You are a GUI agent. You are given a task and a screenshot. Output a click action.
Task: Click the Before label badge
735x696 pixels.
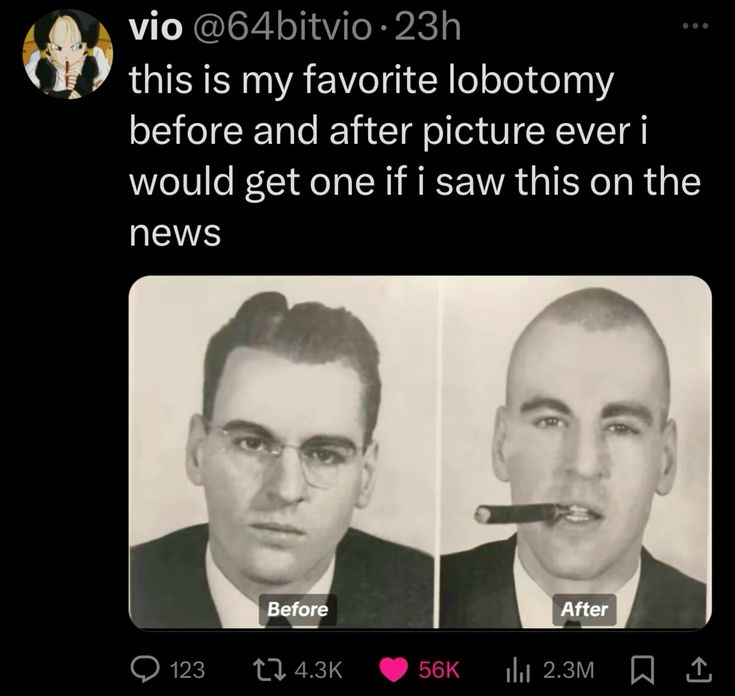tap(298, 609)
